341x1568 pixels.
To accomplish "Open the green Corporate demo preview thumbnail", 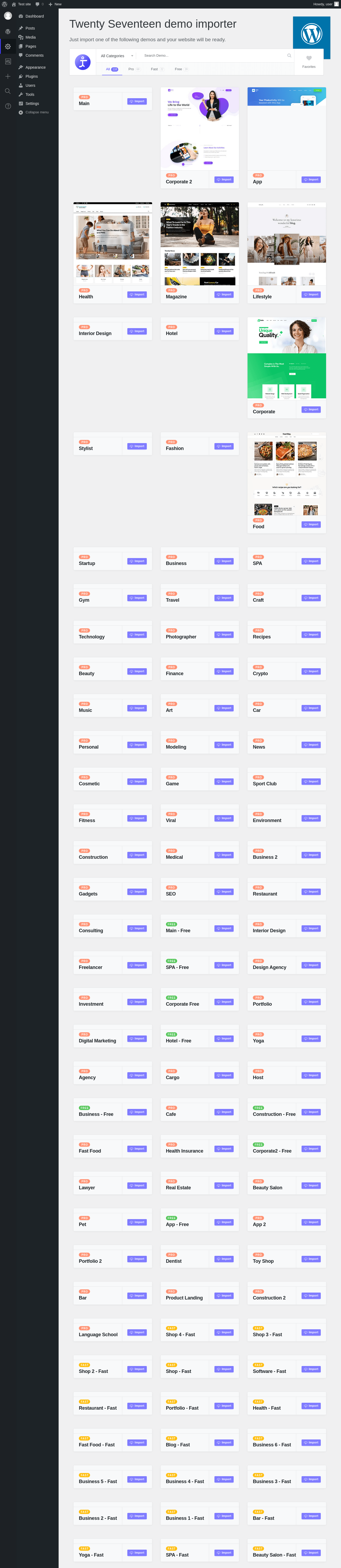I will tap(287, 358).
